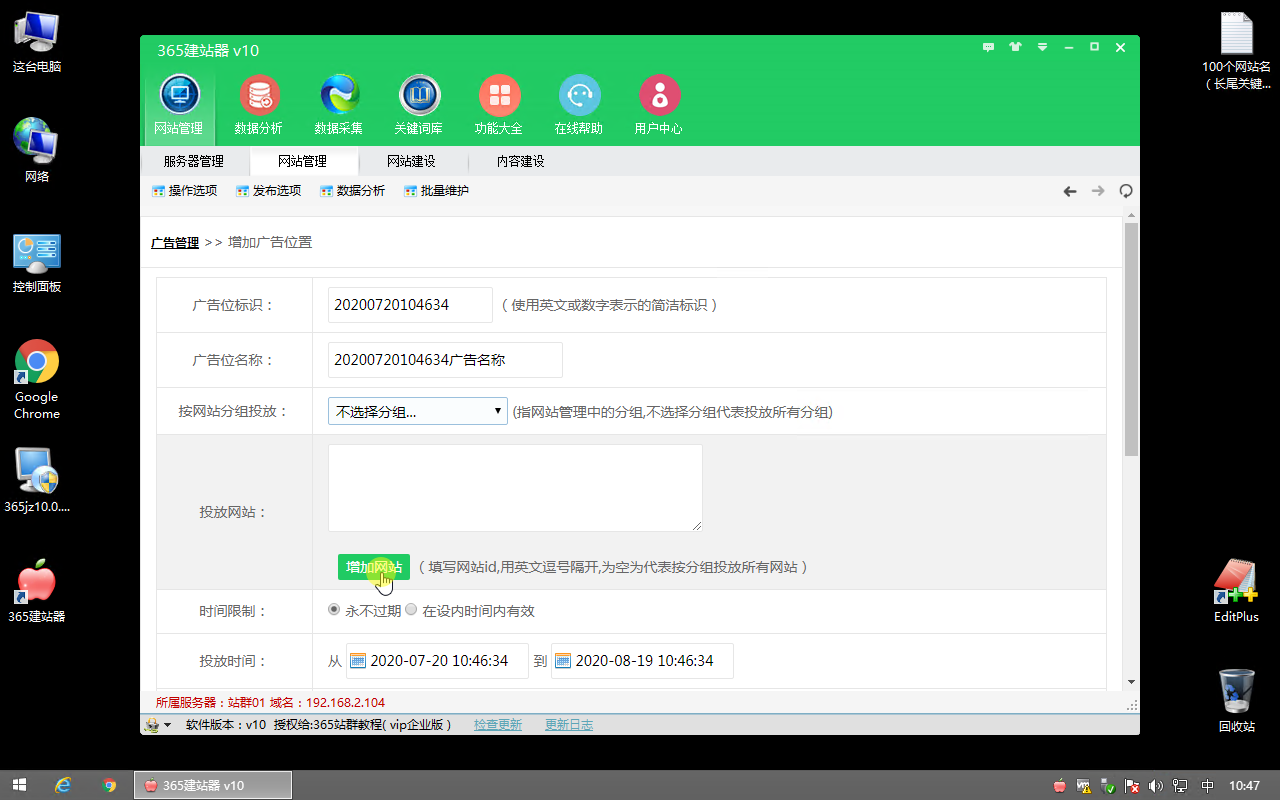
Task: Click the feedback chat bubble icon
Action: 989,47
